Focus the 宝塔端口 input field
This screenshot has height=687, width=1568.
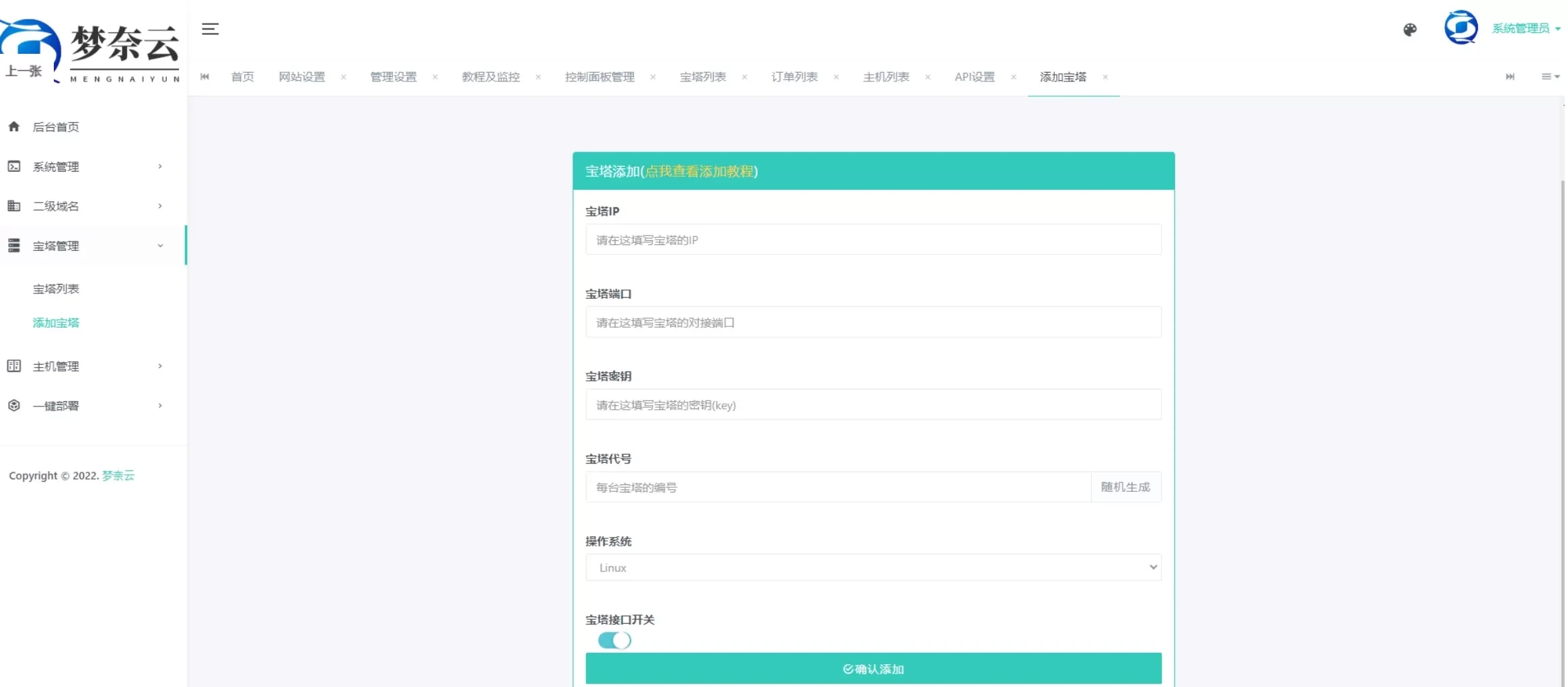point(873,322)
